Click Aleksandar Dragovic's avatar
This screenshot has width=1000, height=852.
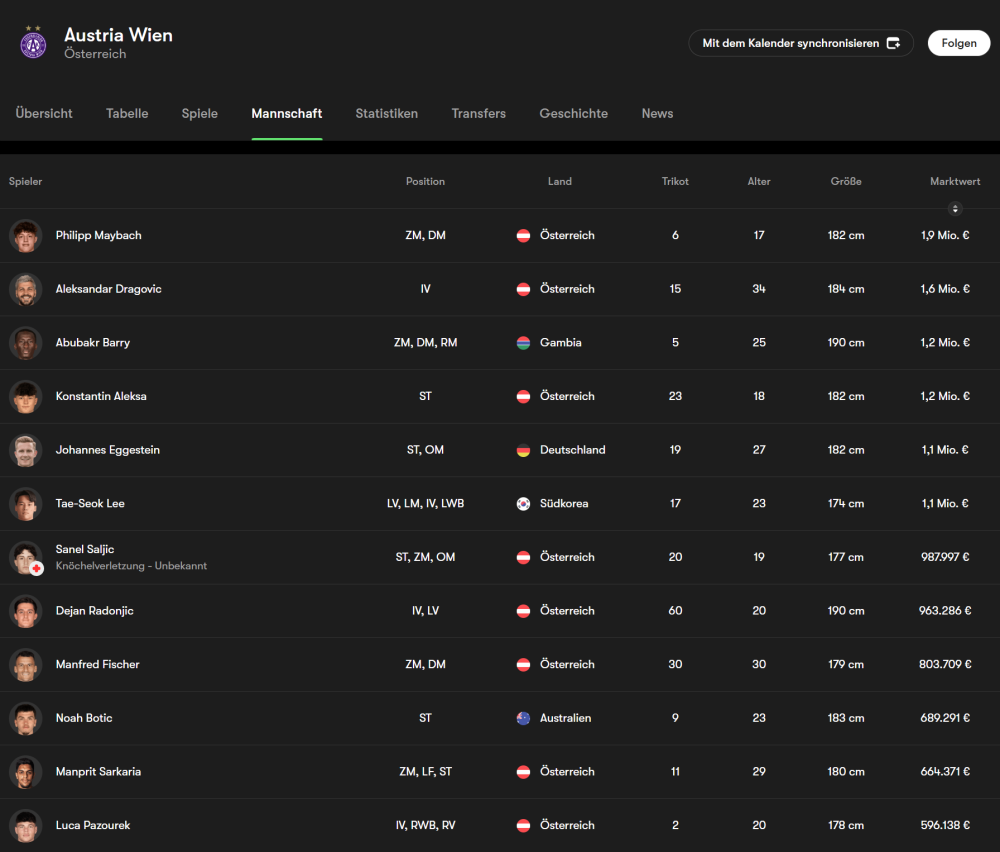point(25,289)
